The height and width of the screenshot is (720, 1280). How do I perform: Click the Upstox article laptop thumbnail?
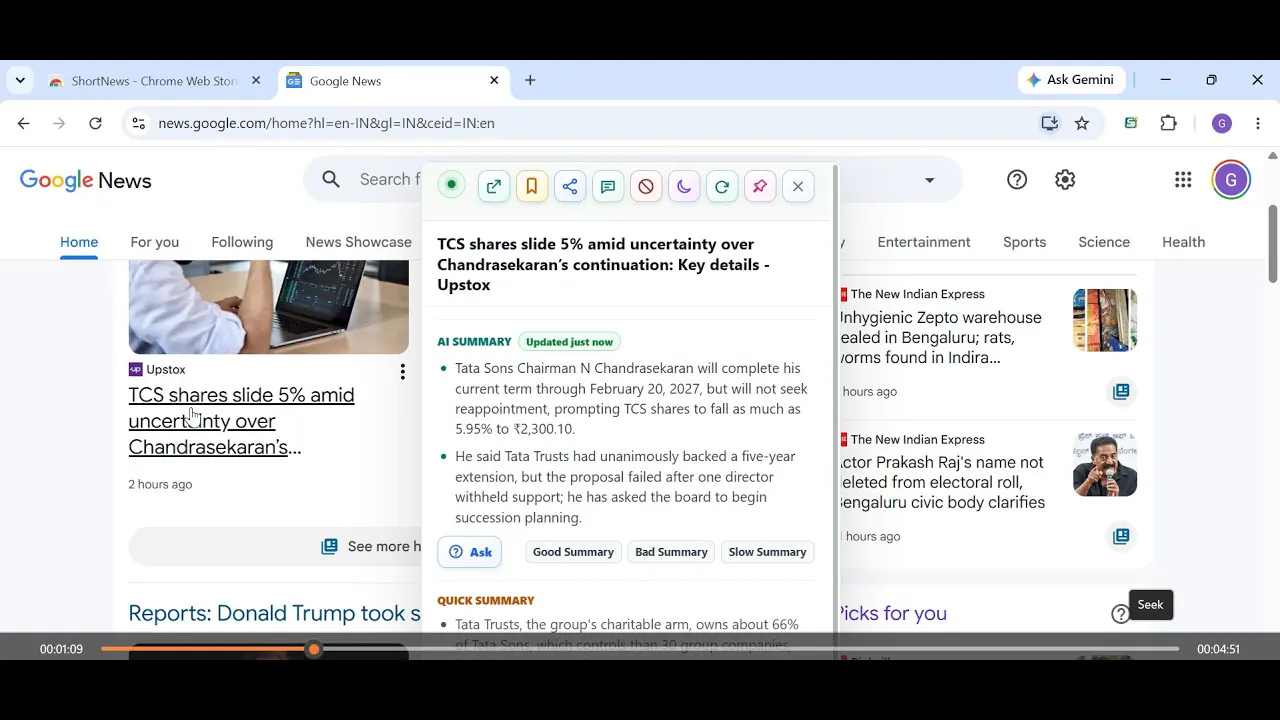click(269, 307)
